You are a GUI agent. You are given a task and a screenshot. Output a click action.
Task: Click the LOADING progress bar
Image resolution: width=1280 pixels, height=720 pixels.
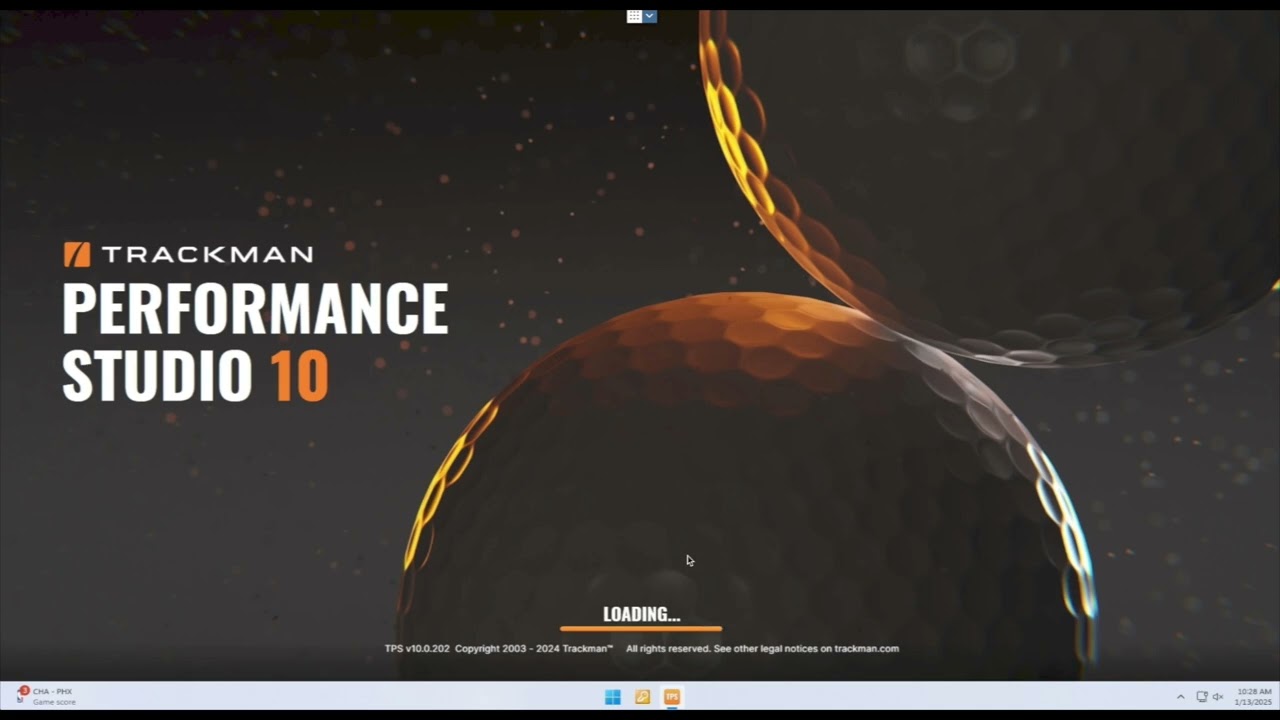pos(641,629)
